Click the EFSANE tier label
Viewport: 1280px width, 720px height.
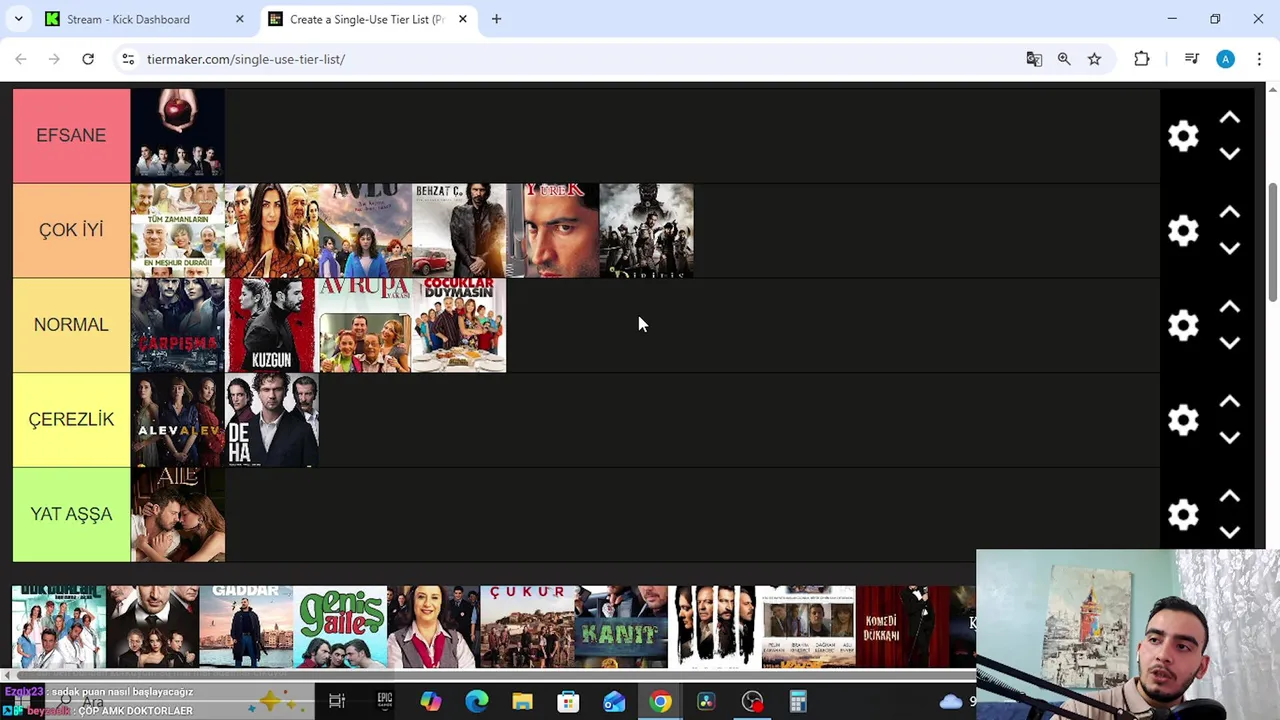(71, 135)
